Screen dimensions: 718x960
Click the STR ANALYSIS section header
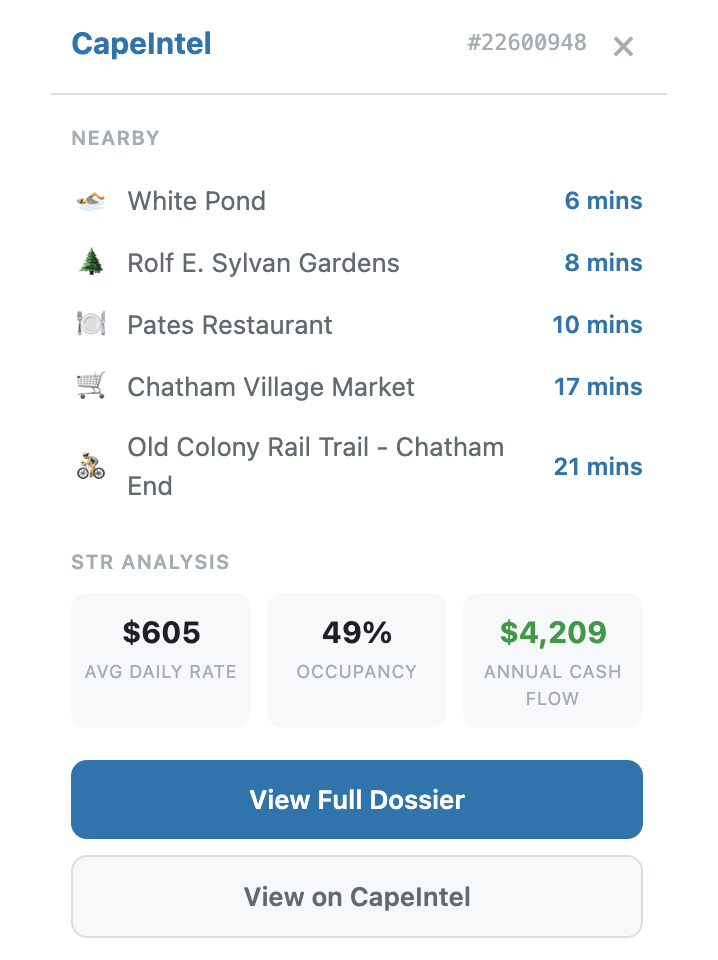point(150,562)
